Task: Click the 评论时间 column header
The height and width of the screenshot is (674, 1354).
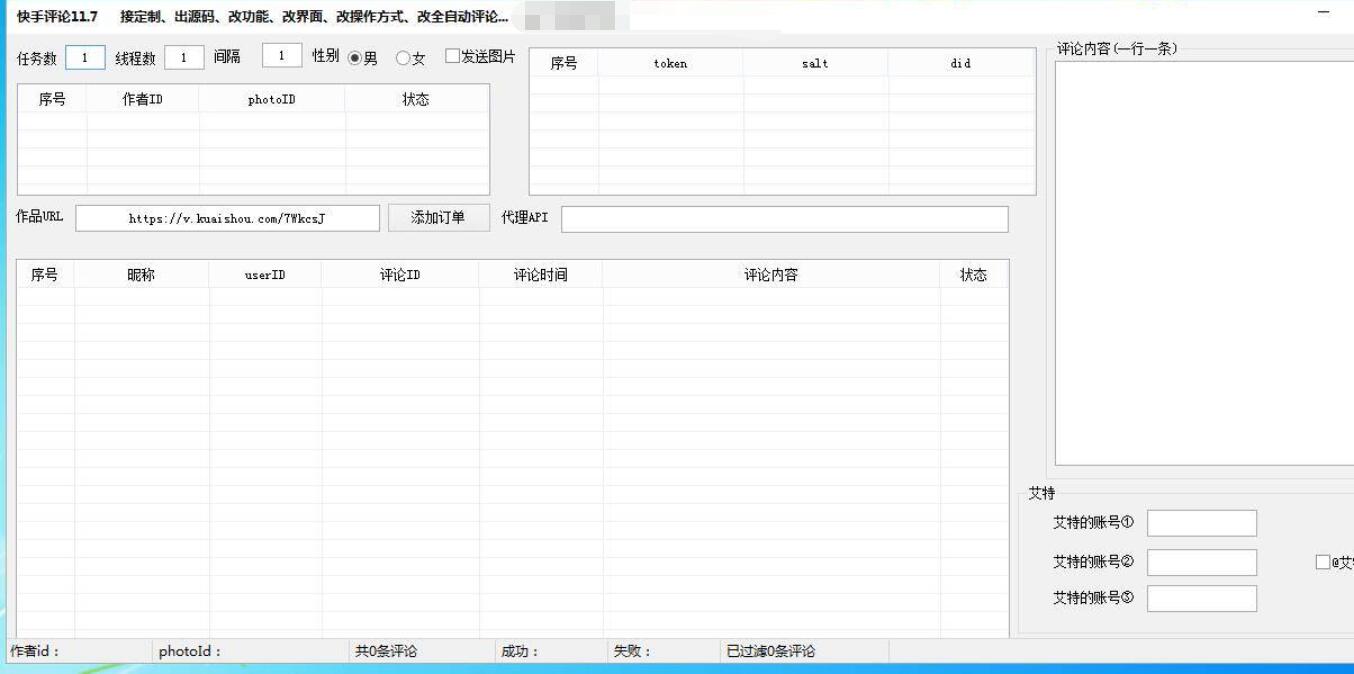Action: 541,275
